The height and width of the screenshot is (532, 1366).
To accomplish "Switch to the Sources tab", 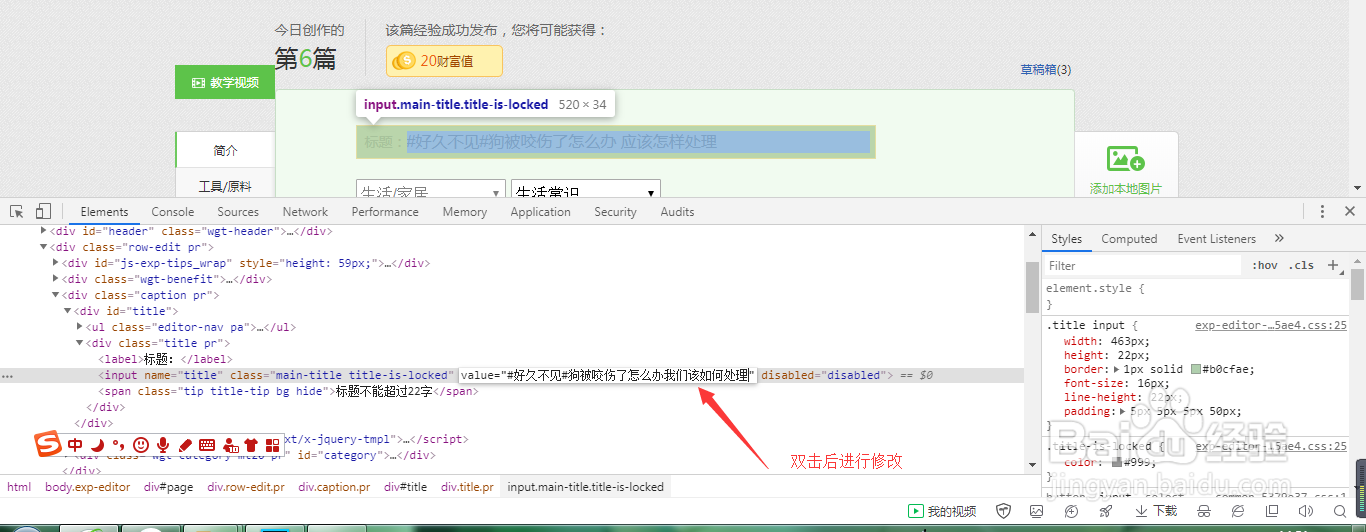I will pyautogui.click(x=238, y=212).
